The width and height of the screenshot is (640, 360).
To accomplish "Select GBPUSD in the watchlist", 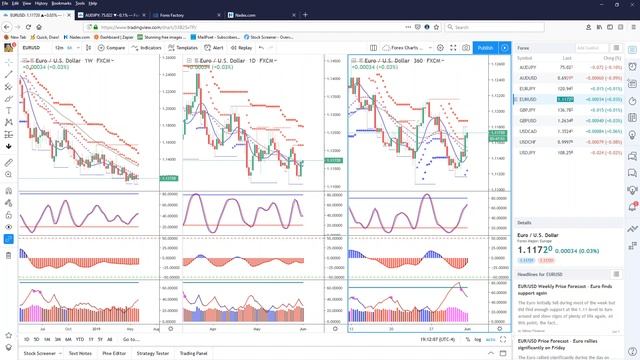I will pyautogui.click(x=568, y=121).
